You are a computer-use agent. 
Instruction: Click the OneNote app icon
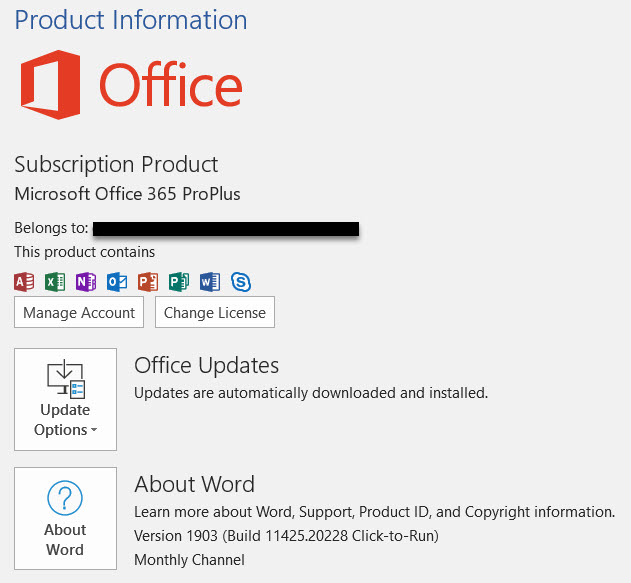[x=86, y=282]
